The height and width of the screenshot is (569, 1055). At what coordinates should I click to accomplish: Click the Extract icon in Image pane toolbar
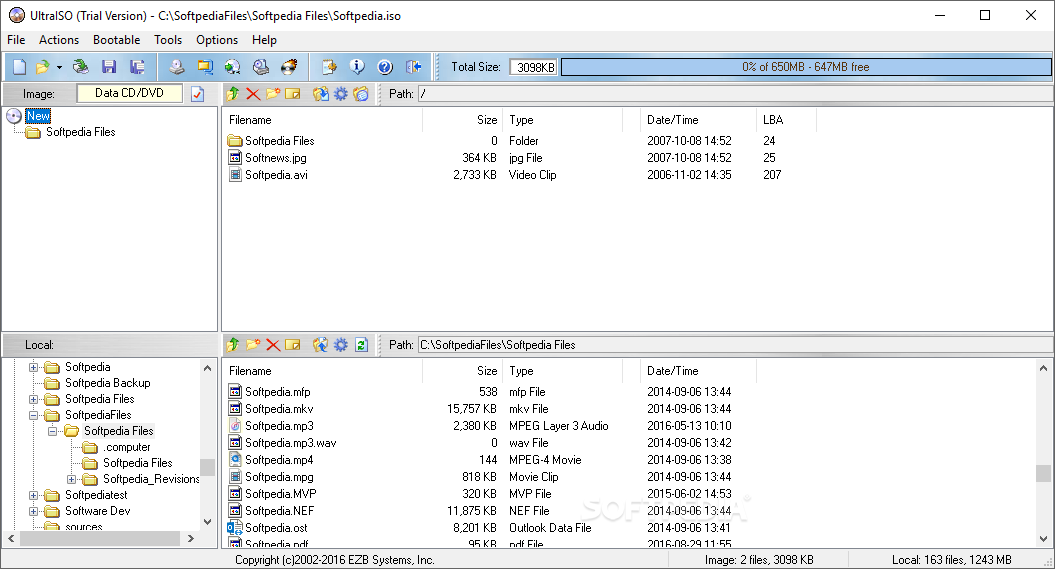point(321,93)
